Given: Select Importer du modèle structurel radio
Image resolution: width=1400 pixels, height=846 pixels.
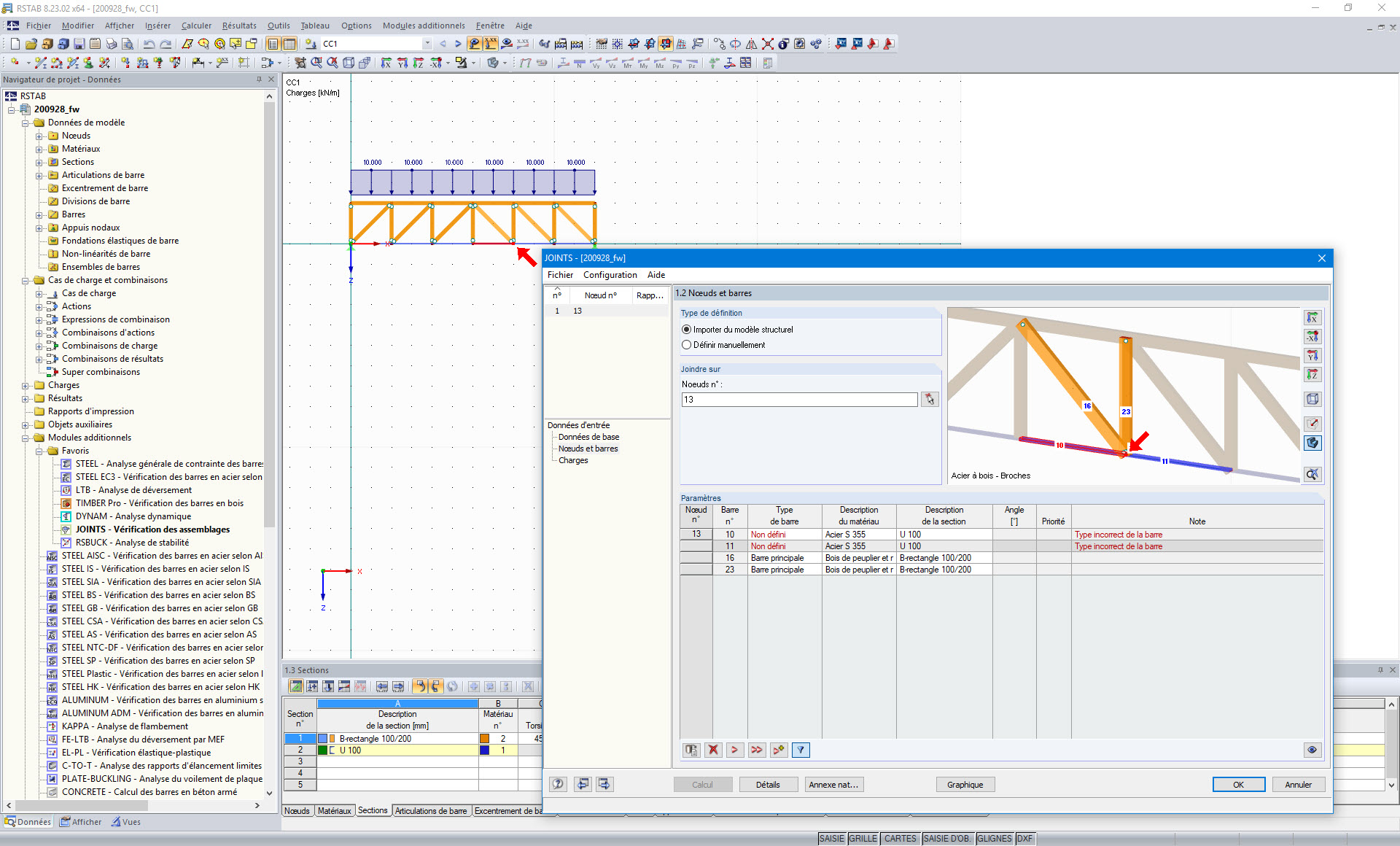Looking at the screenshot, I should pos(686,330).
